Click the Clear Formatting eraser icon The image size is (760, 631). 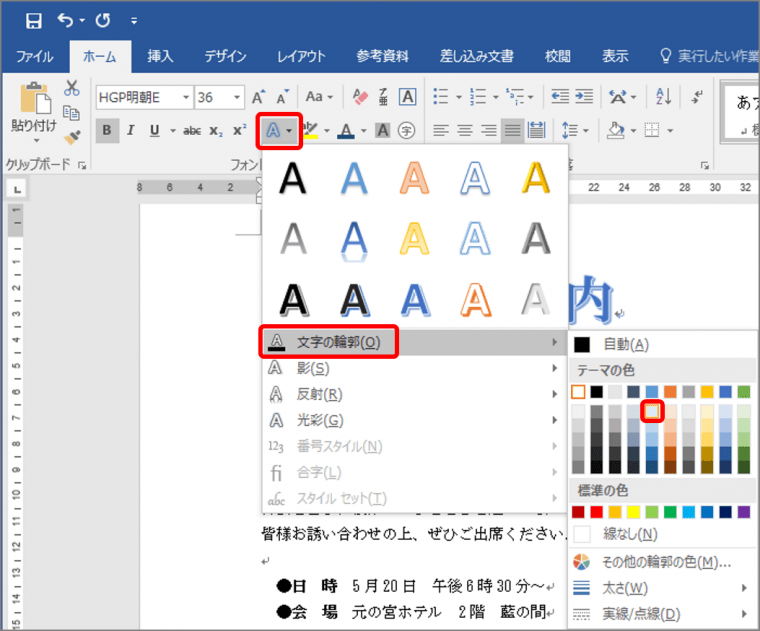(360, 97)
